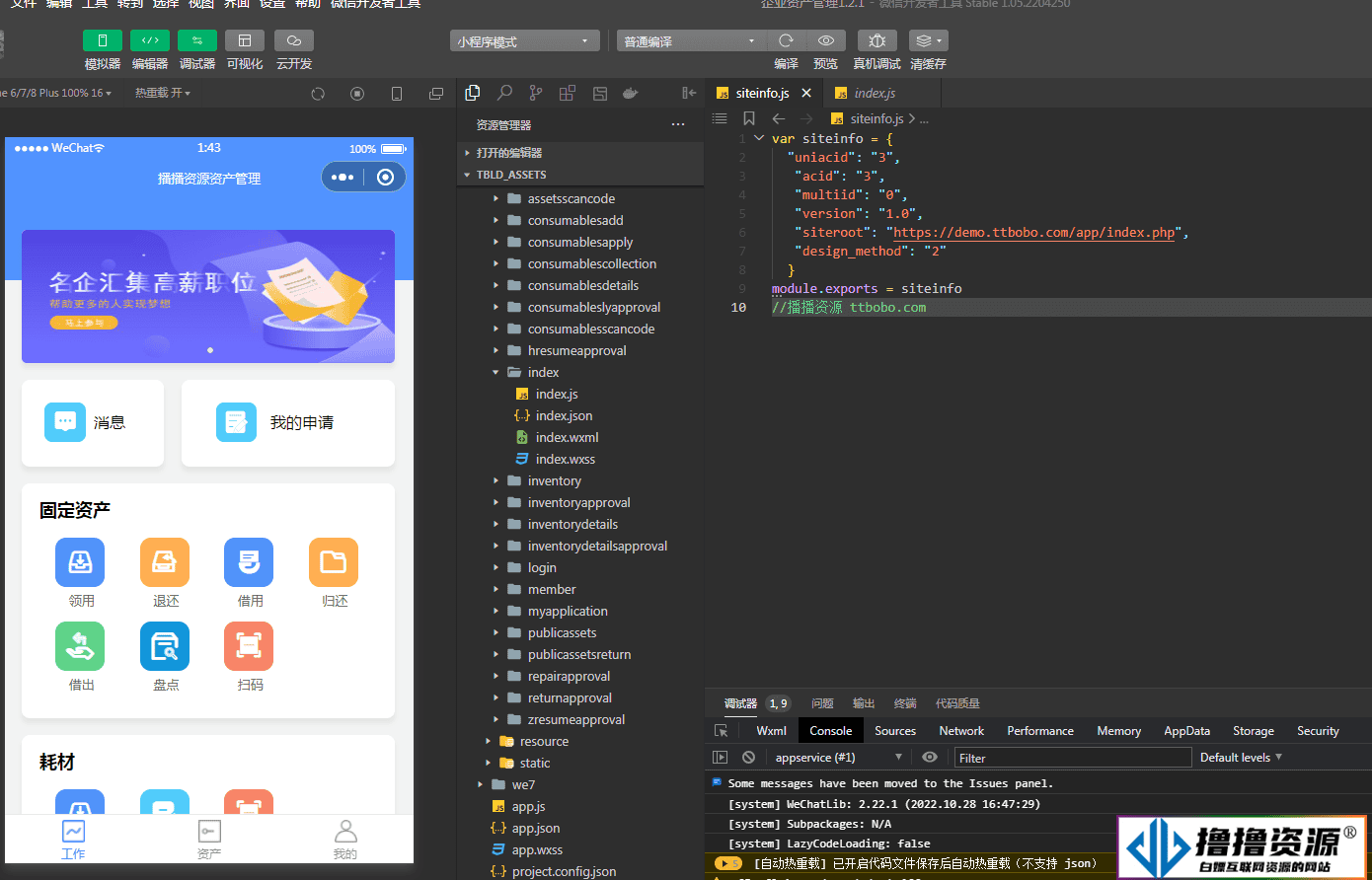
Task: Open the 资源管理器 more actions ellipsis
Action: pyautogui.click(x=678, y=125)
